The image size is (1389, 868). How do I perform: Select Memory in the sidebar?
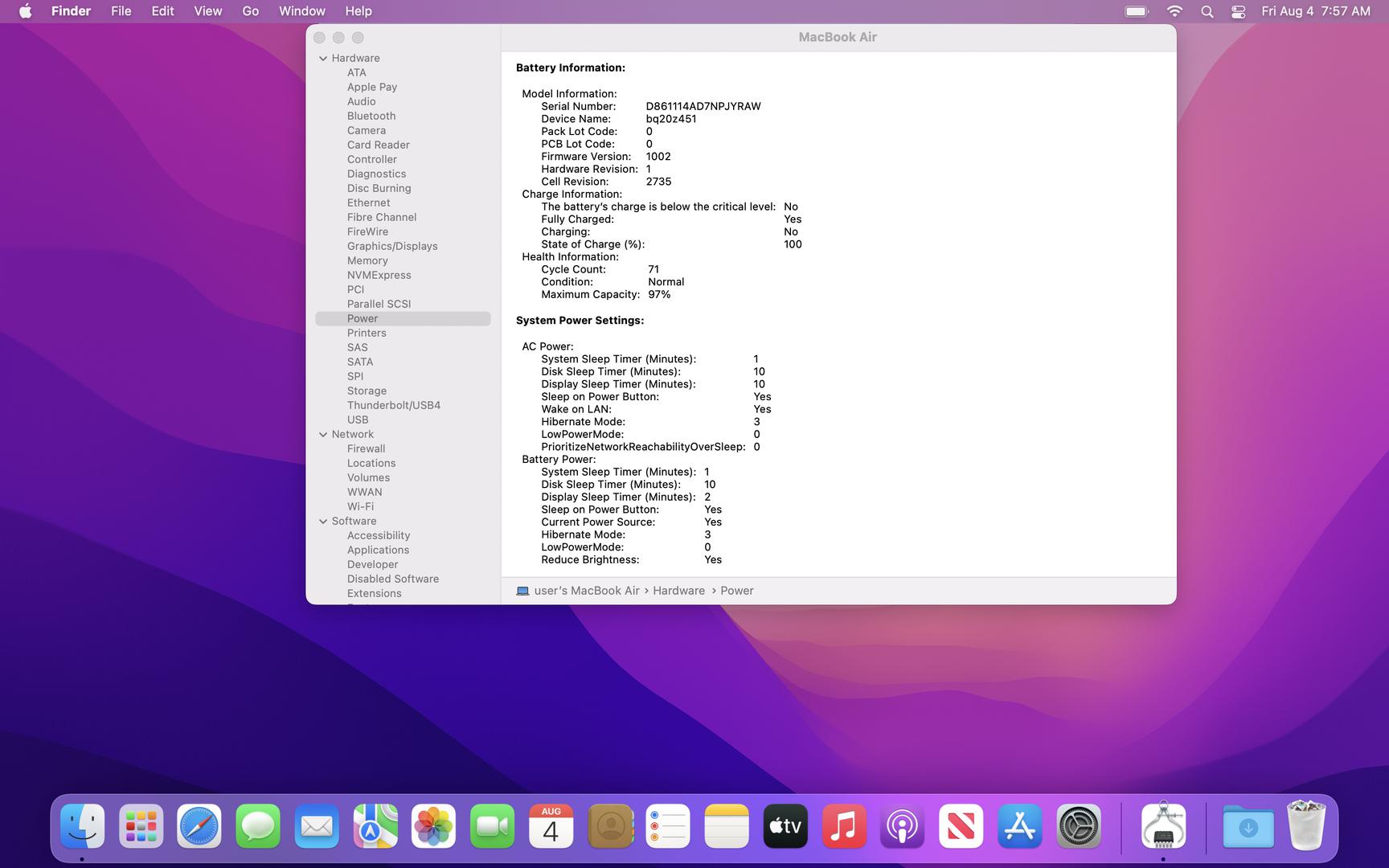click(367, 260)
